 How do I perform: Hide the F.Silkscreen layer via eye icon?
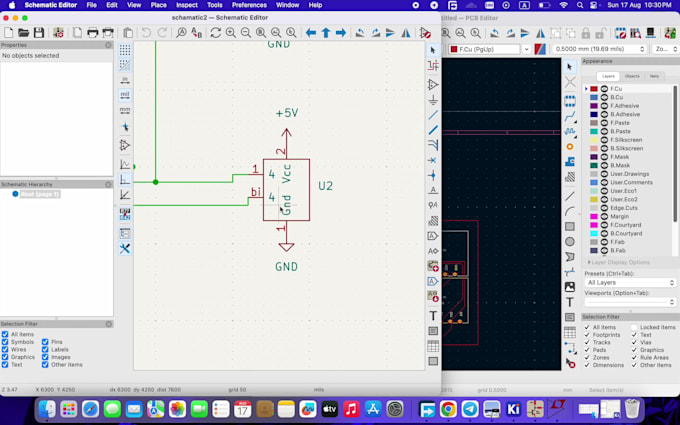[604, 140]
